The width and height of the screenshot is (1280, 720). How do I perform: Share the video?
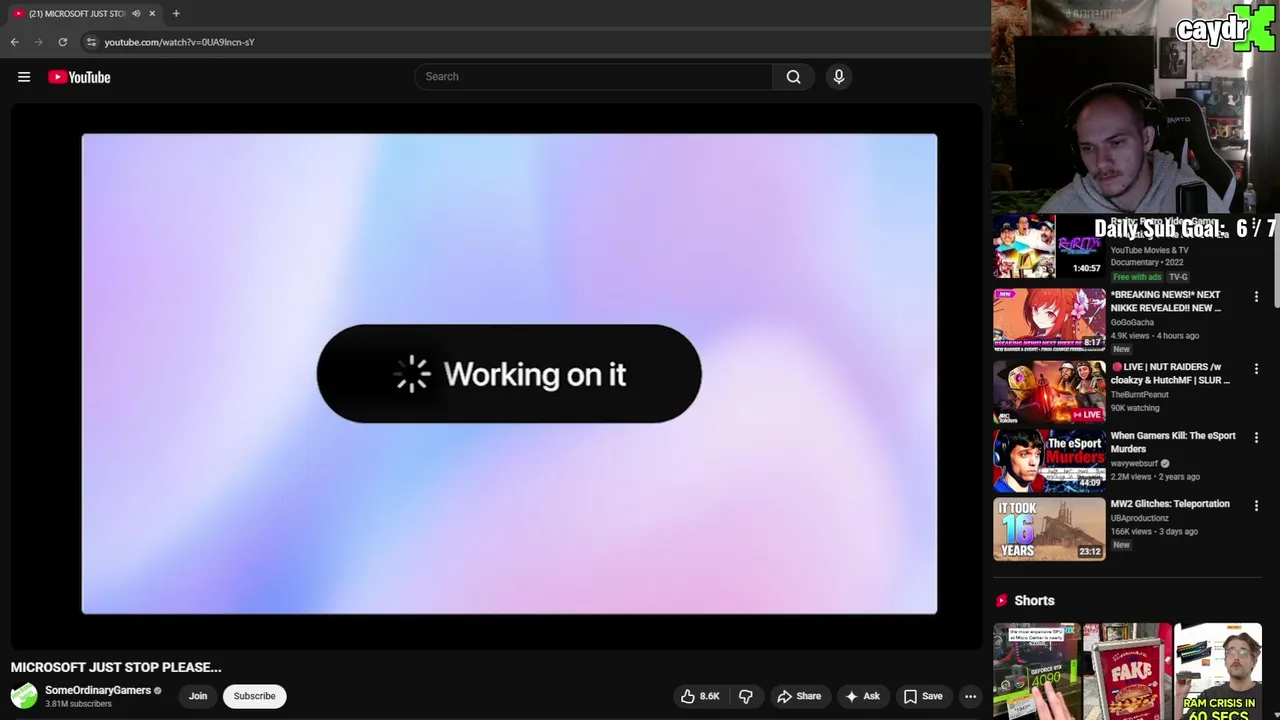coord(799,696)
